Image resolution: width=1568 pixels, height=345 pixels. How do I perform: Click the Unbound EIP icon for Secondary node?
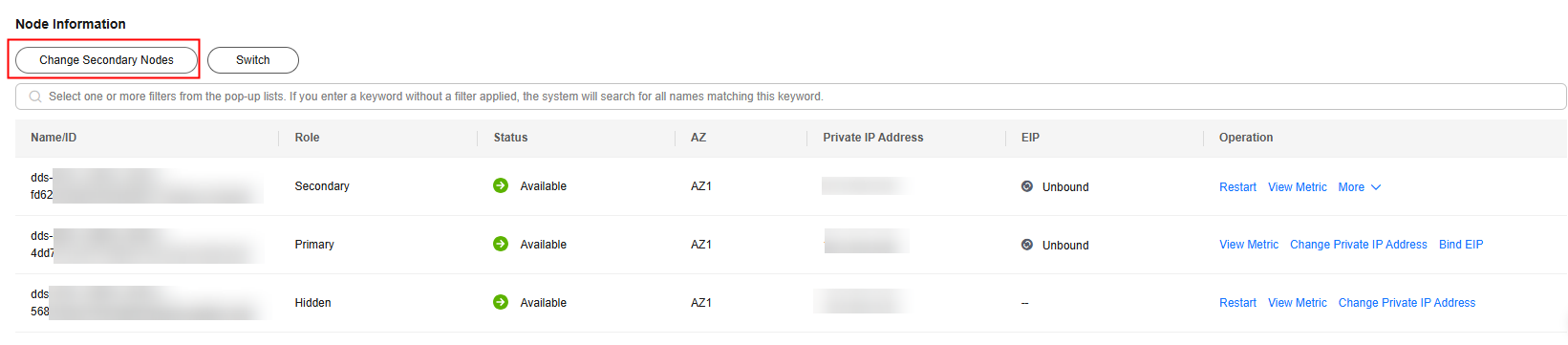pos(1027,186)
